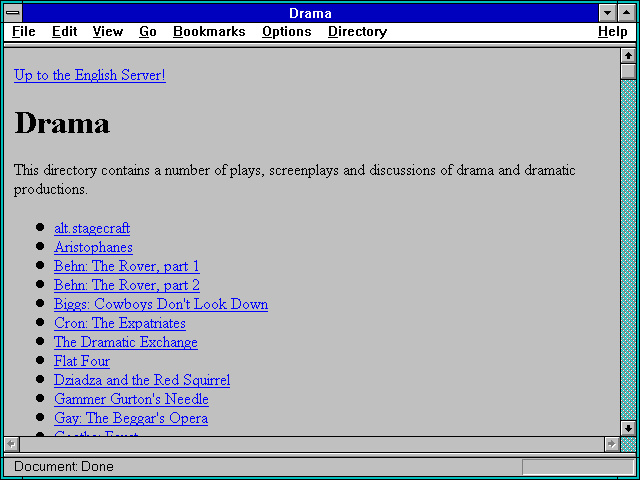
Task: Follow the Up to the English Server link
Action: 90,76
